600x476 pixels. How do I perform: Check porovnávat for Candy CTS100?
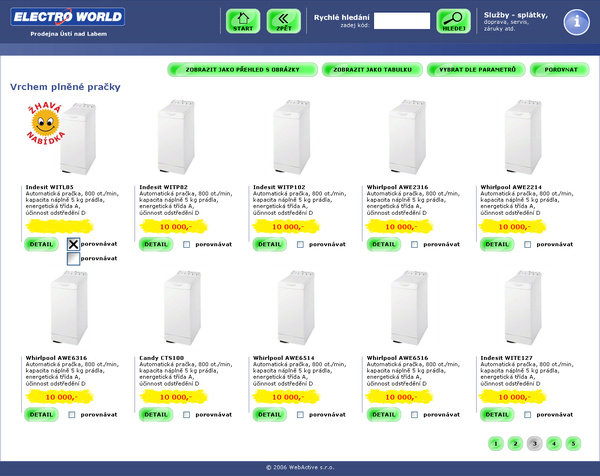click(186, 415)
